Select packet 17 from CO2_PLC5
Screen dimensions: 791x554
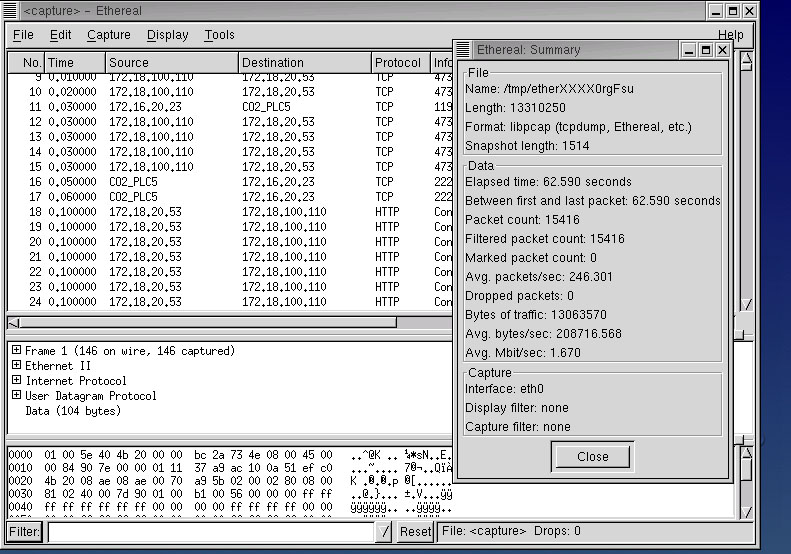(x=230, y=197)
